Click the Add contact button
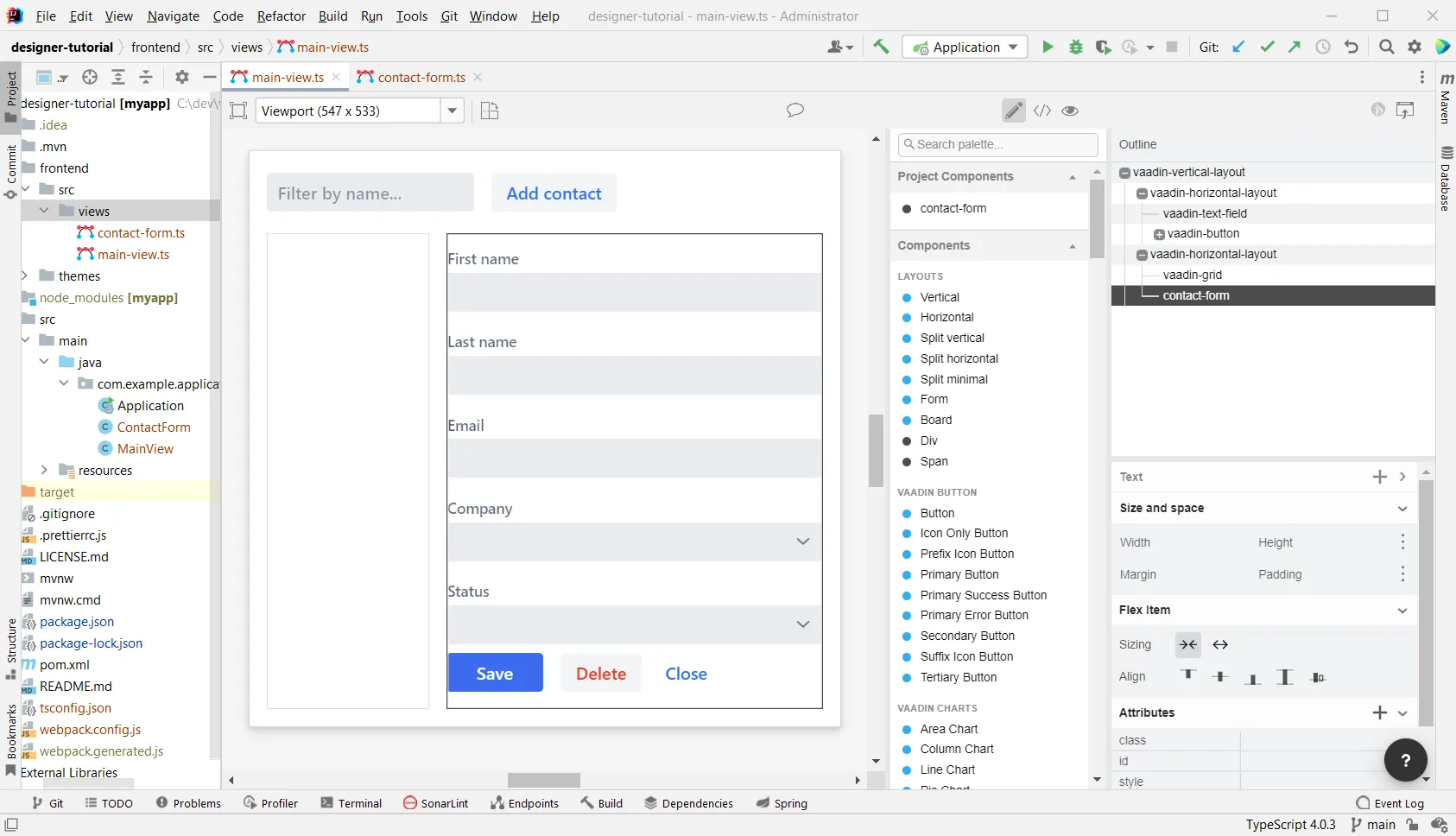The width and height of the screenshot is (1456, 836). pyautogui.click(x=554, y=193)
